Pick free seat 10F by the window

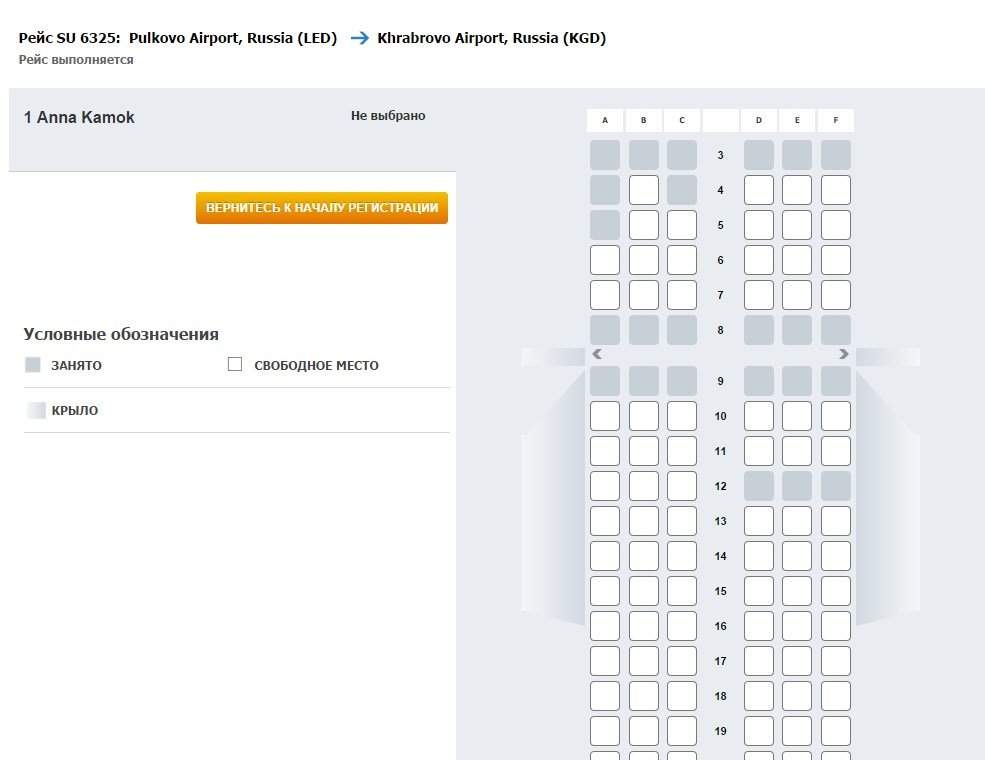coord(835,416)
